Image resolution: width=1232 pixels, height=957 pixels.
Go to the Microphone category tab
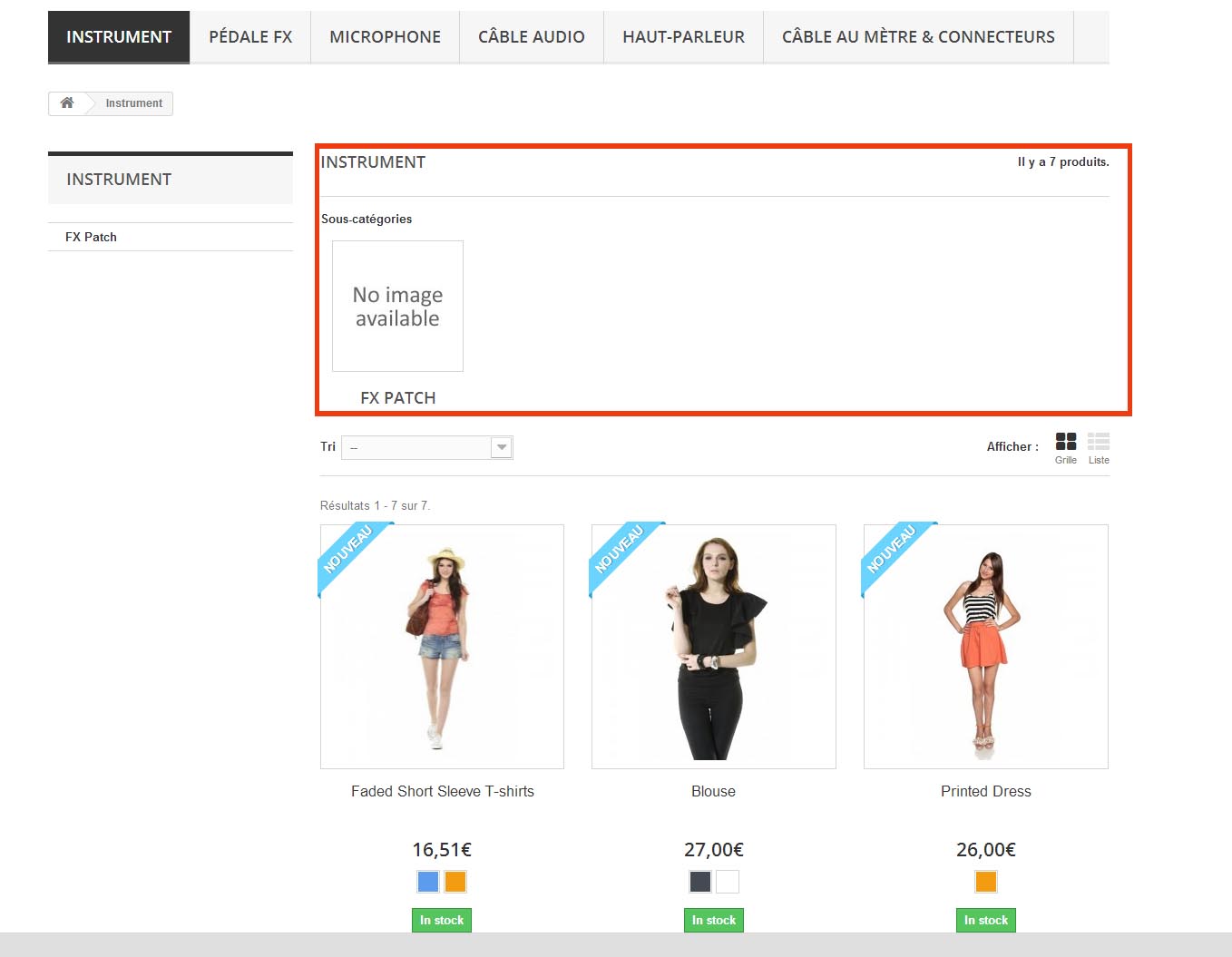pos(385,37)
